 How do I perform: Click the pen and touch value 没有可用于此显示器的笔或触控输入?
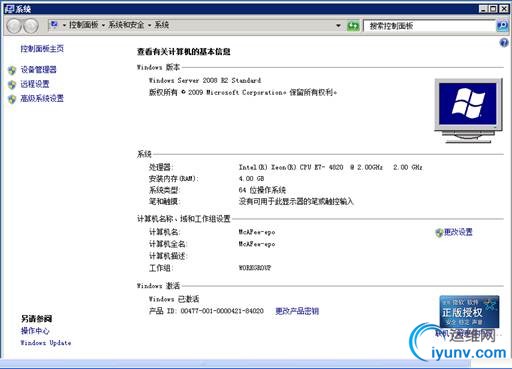coord(296,201)
